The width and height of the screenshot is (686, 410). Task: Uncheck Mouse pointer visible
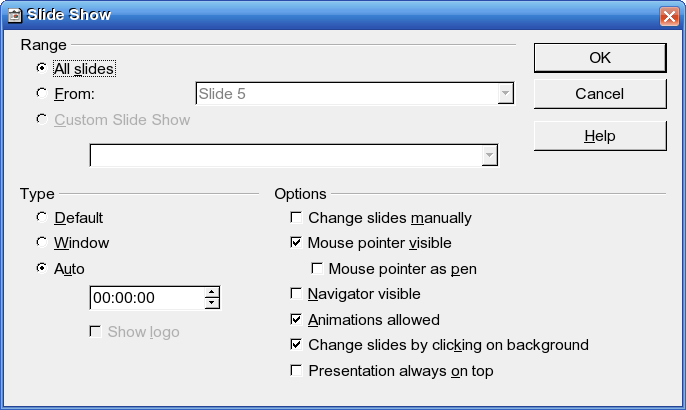point(296,242)
